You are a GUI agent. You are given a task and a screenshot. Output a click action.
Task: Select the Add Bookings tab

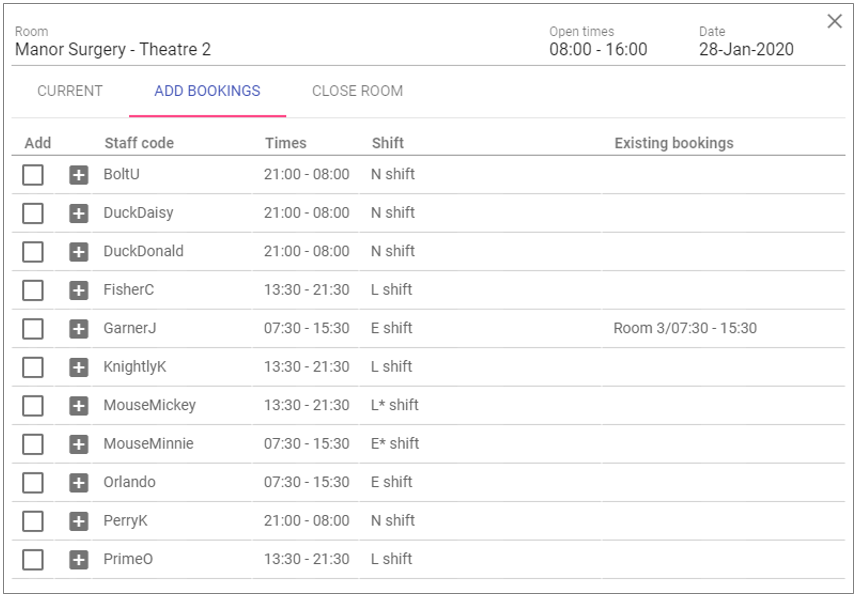pyautogui.click(x=207, y=91)
